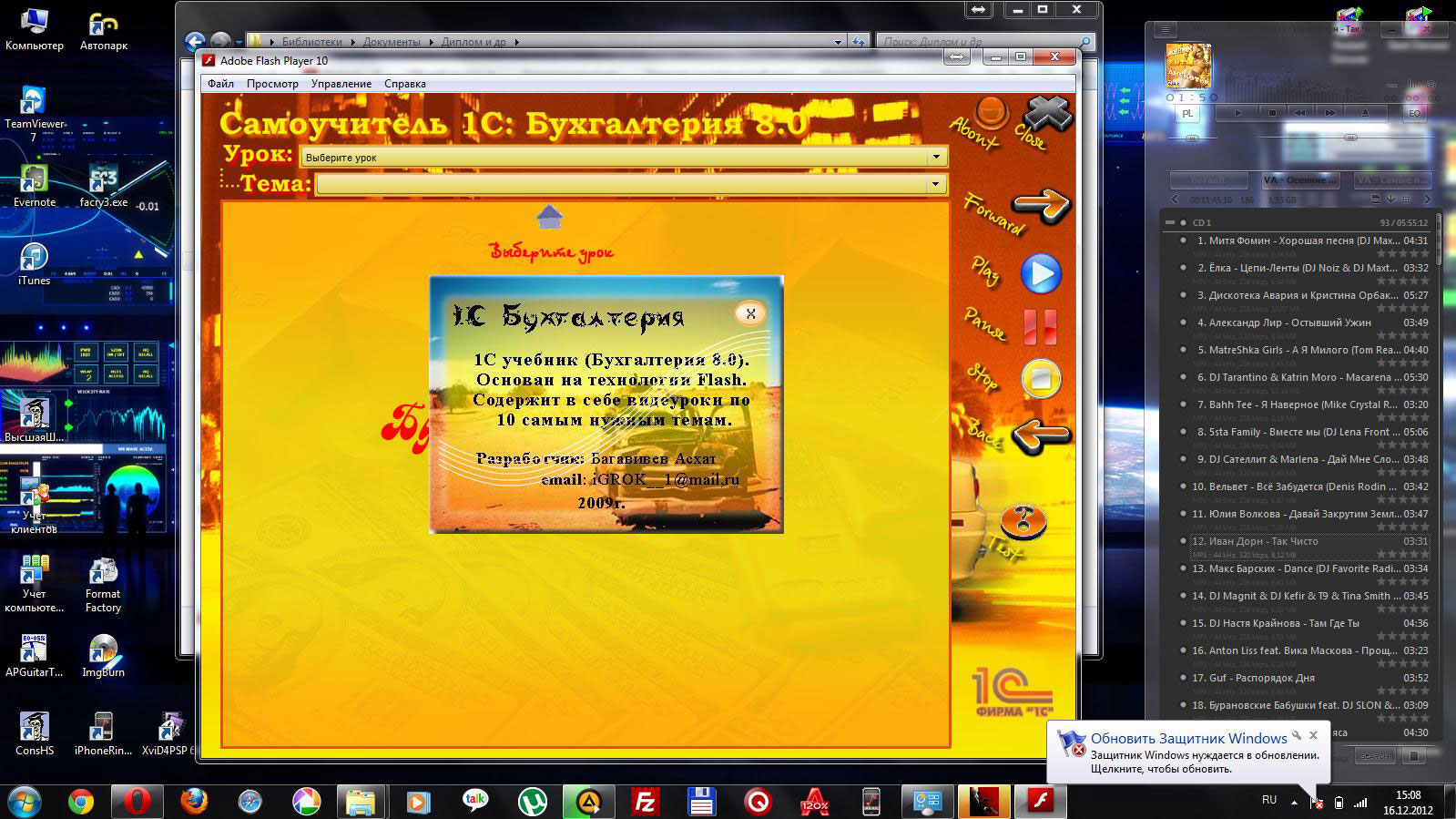Close the 1С Бухгалтерия about popup

[x=750, y=313]
